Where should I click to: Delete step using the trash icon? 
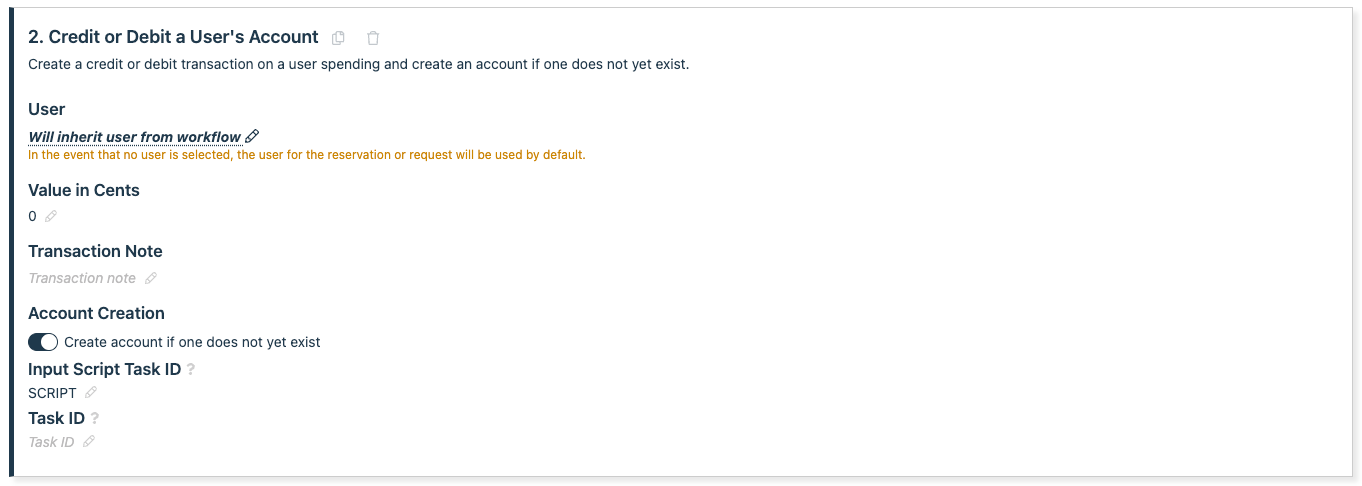(x=373, y=38)
